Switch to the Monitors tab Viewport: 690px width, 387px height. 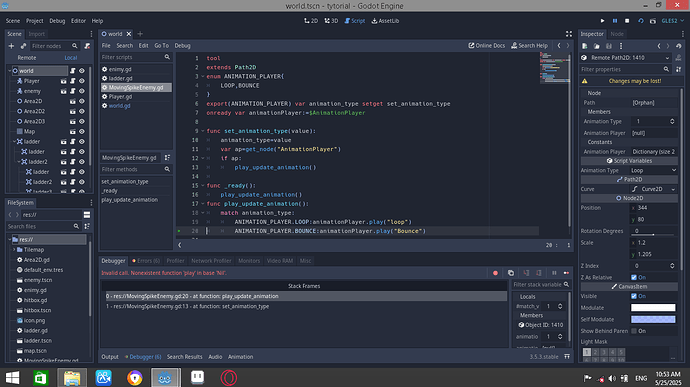click(249, 261)
